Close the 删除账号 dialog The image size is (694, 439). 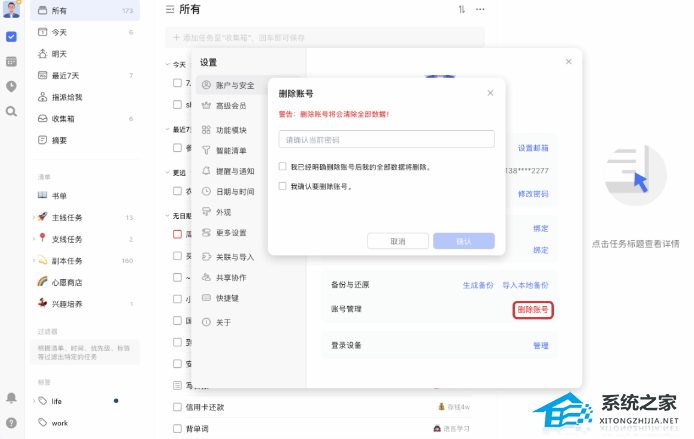pos(490,93)
